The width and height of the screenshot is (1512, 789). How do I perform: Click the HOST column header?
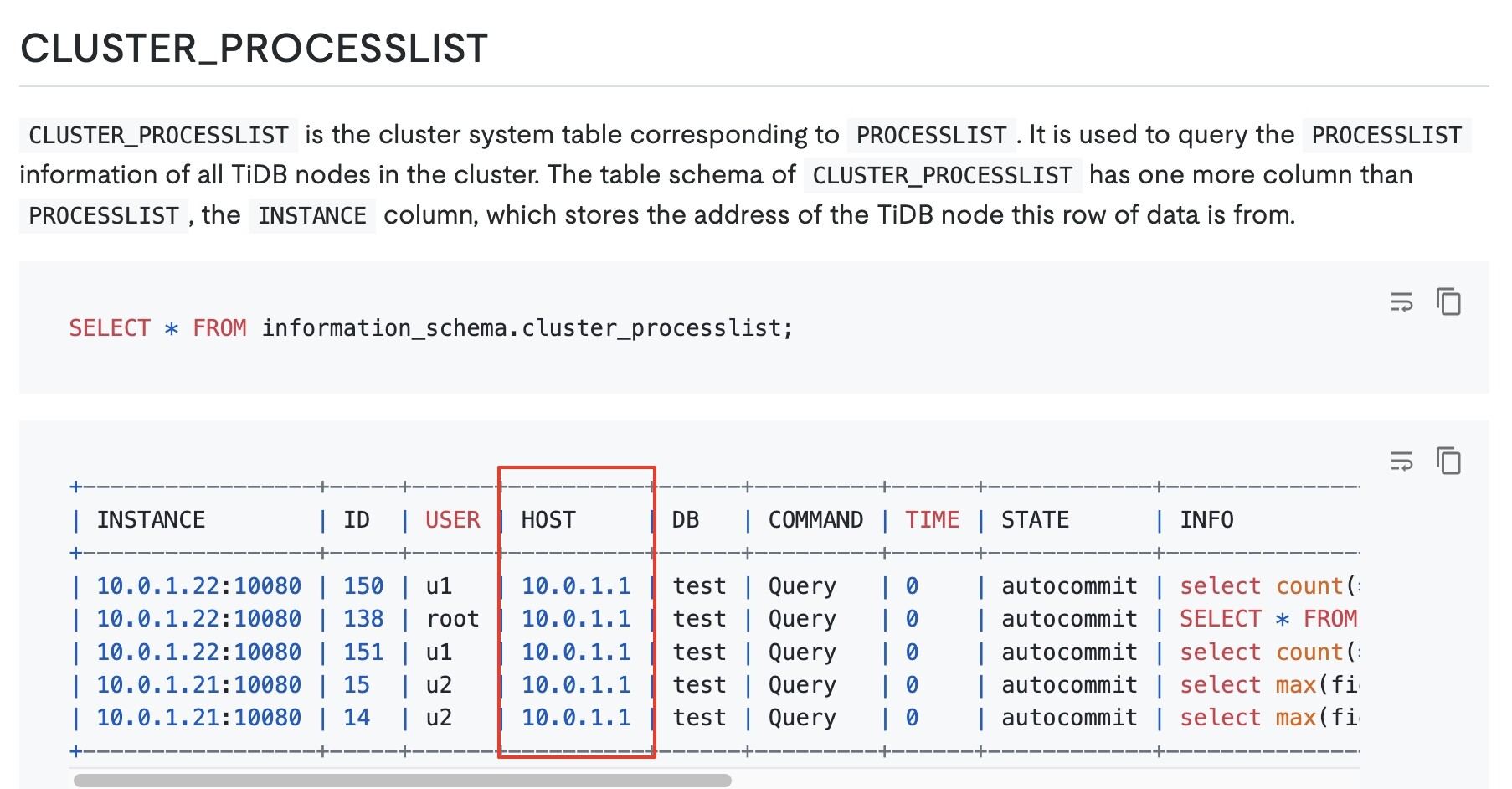click(x=548, y=520)
